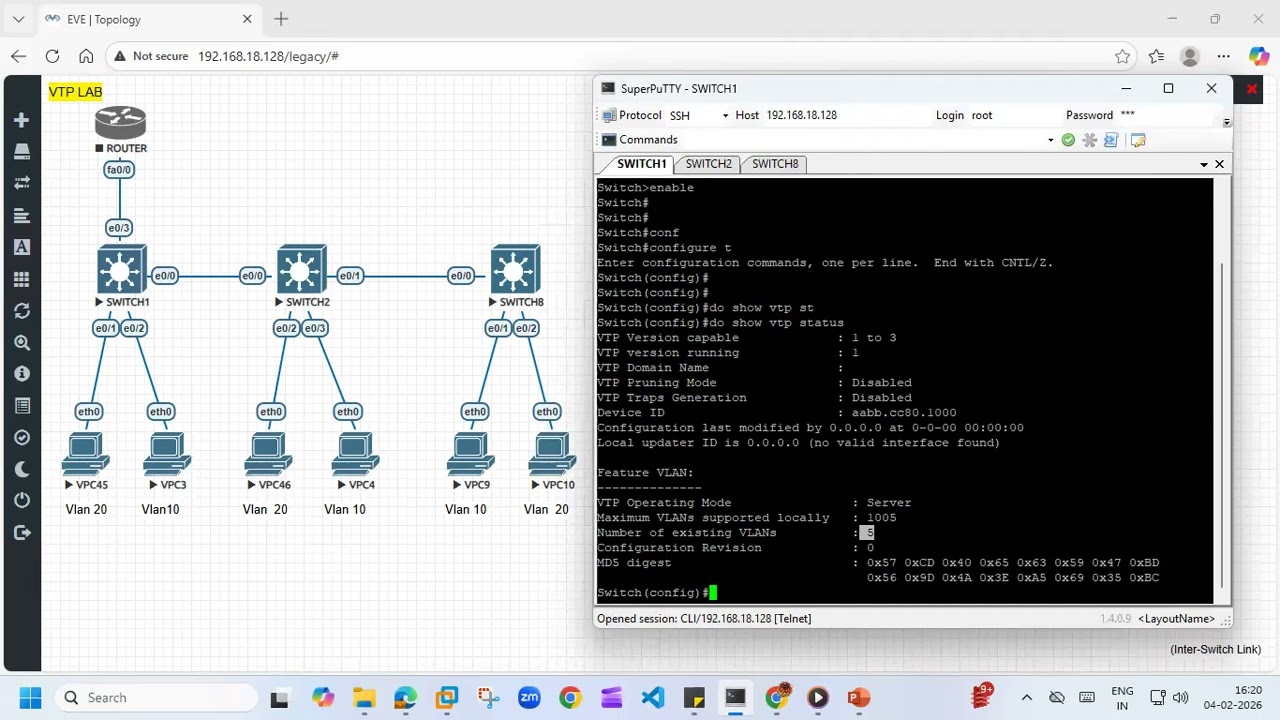
Task: Click the Zoom magnifier icon in EVE sidebar
Action: point(22,343)
